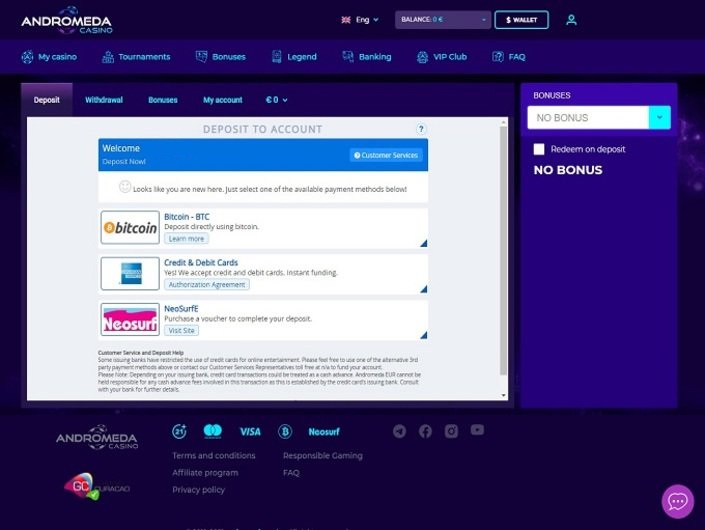
Task: Click the Customer Services button
Action: (386, 155)
